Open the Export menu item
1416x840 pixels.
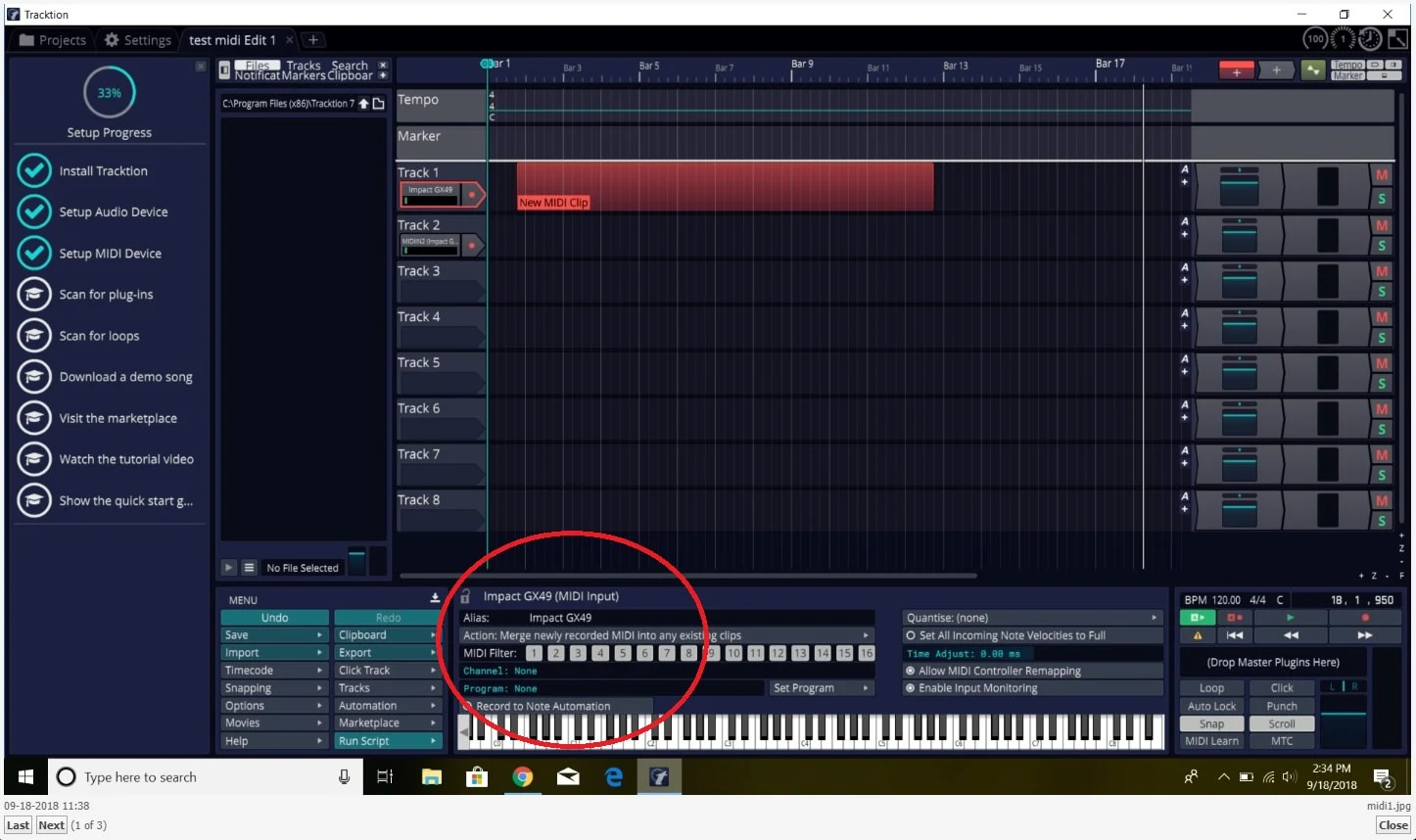pyautogui.click(x=386, y=653)
